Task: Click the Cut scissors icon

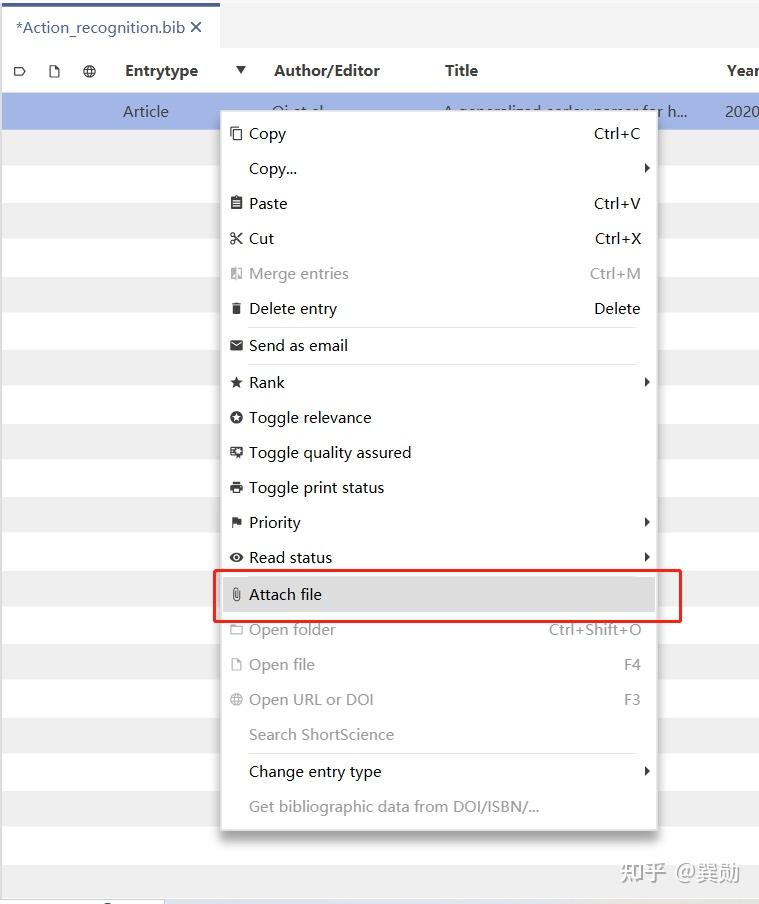Action: pyautogui.click(x=237, y=239)
